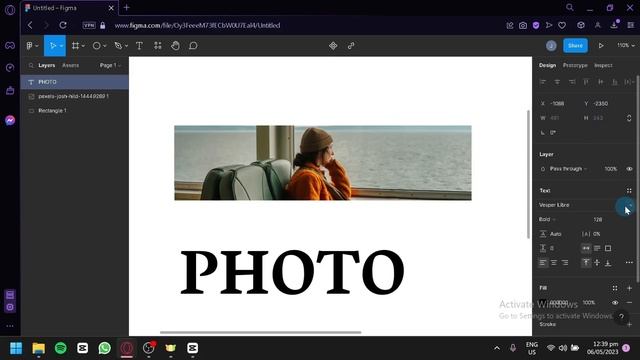640x360 pixels.
Task: Switch to the Inspect tab
Action: (x=603, y=65)
